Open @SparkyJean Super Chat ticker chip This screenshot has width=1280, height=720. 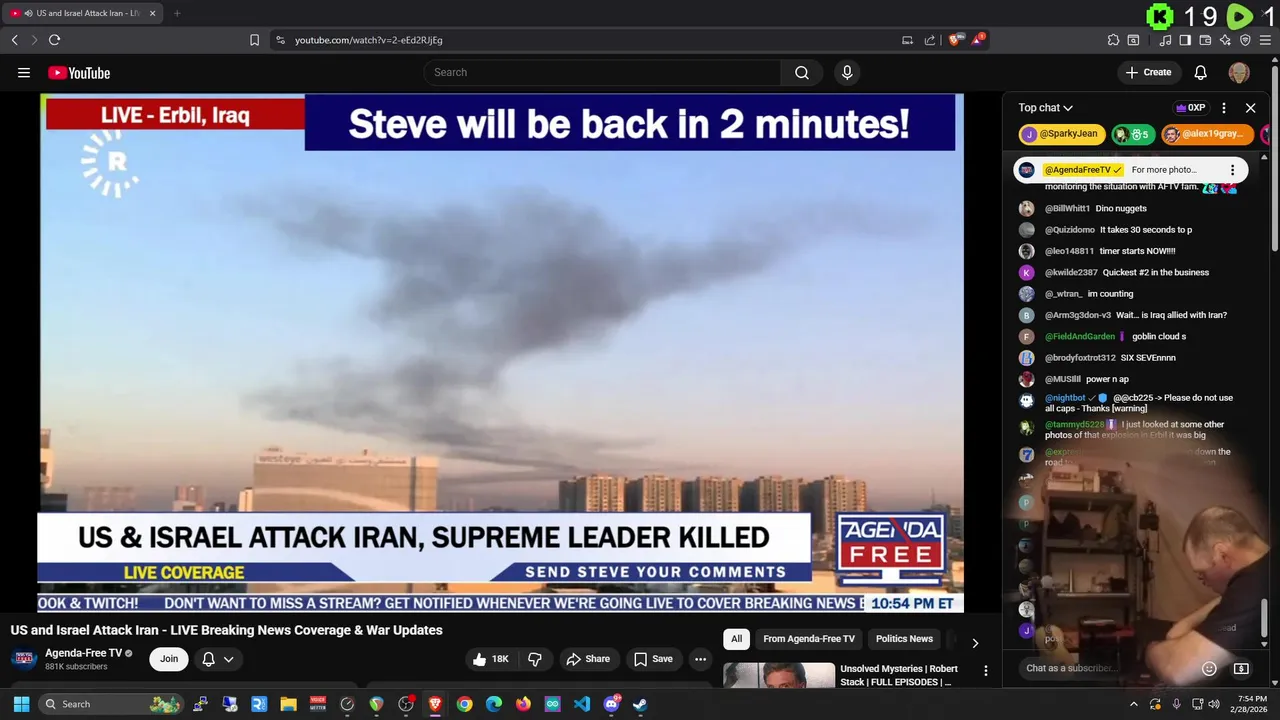point(1061,134)
